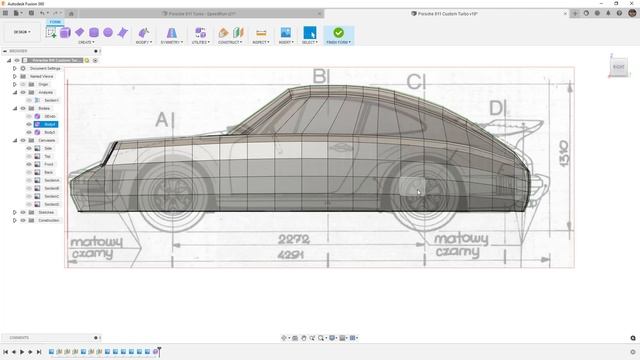Click the Insert canvas image icon
This screenshot has width=640, height=360.
pos(286,33)
